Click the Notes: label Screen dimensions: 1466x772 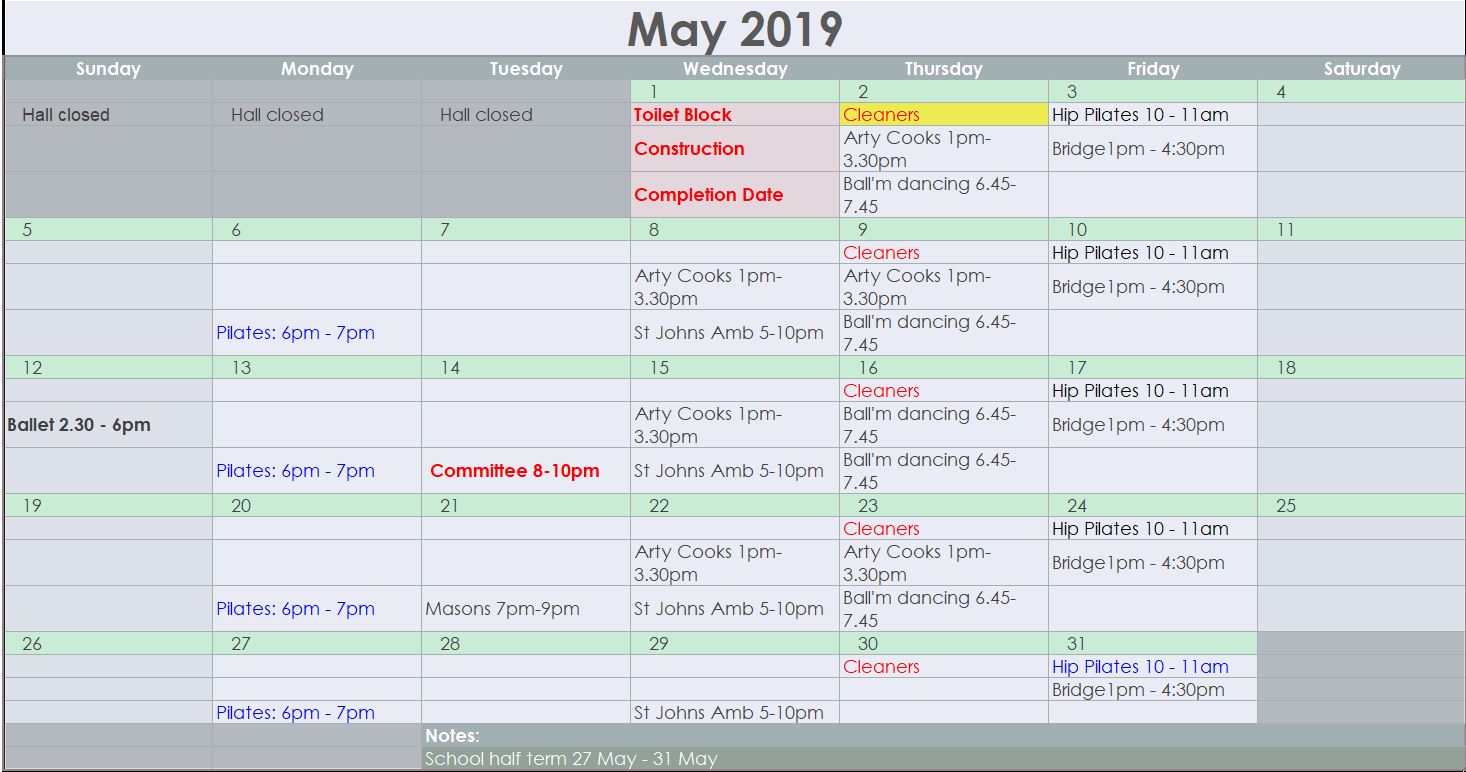click(x=452, y=736)
